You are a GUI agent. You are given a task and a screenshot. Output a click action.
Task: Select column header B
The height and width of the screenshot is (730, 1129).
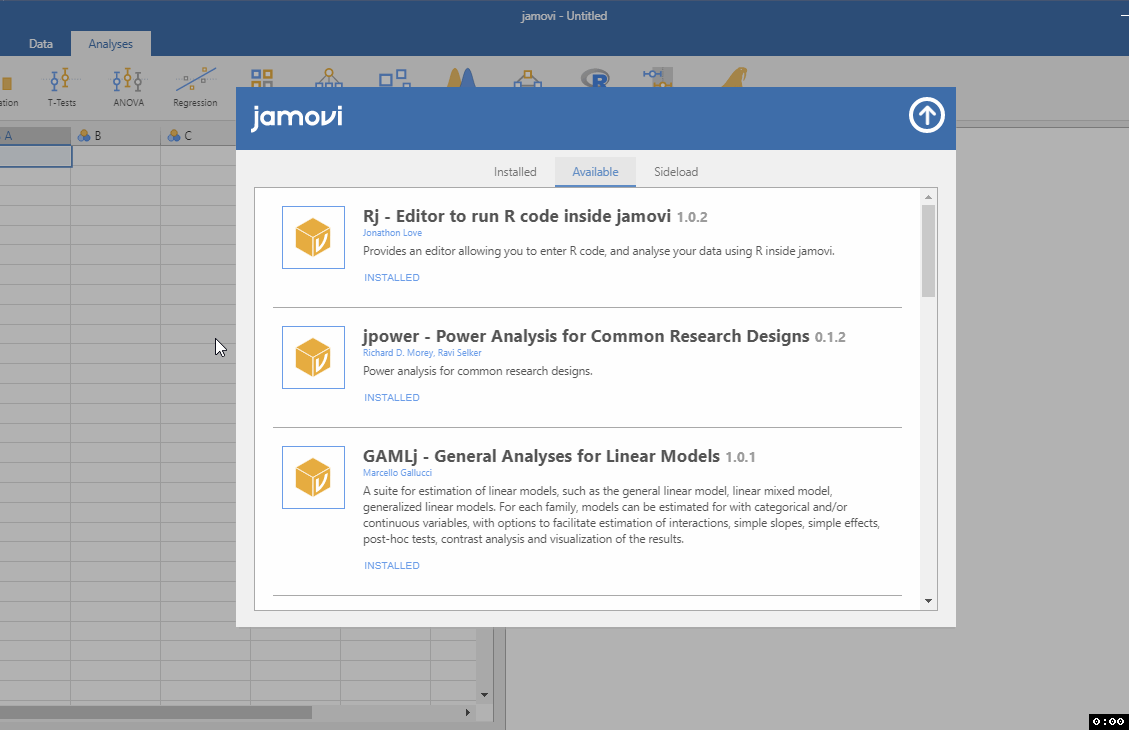click(116, 135)
